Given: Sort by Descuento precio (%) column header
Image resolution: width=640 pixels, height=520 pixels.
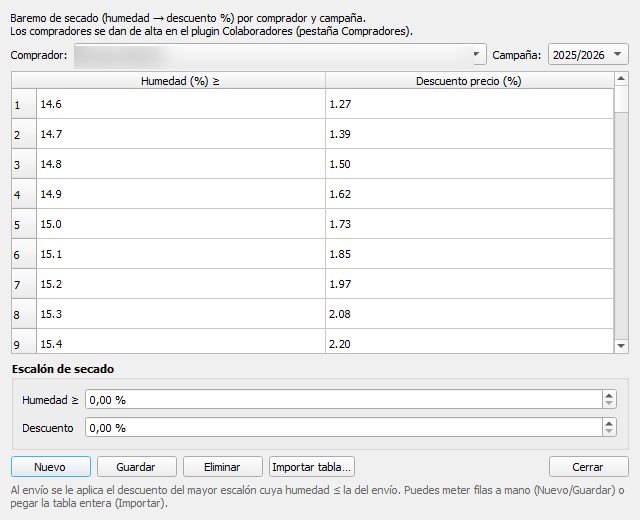Looking at the screenshot, I should pos(469,80).
